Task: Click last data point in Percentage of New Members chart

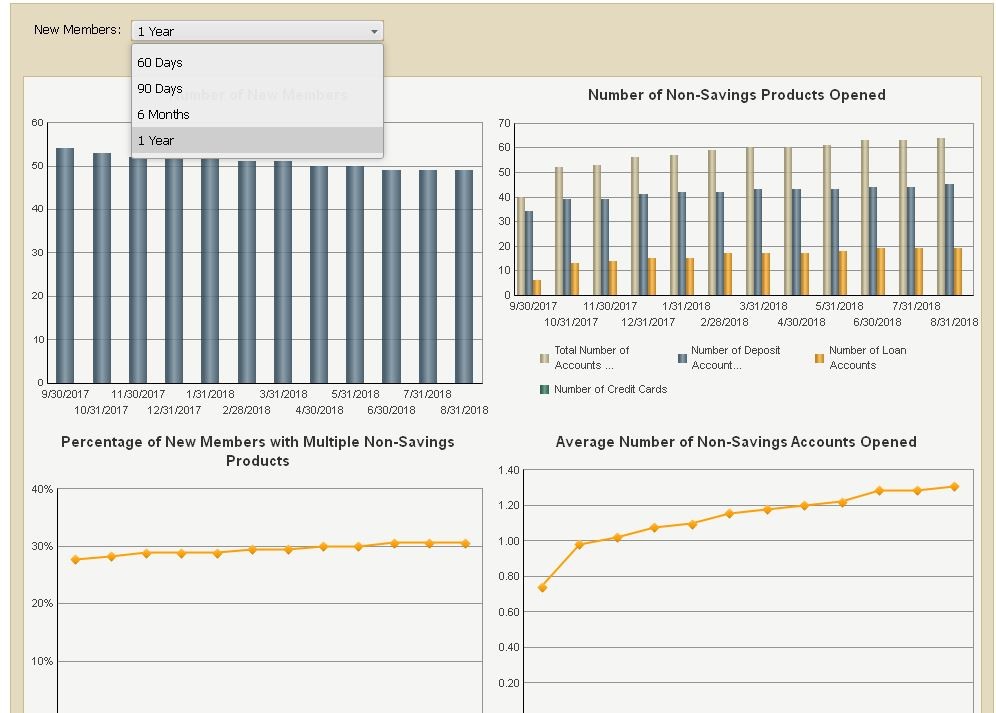Action: (465, 543)
